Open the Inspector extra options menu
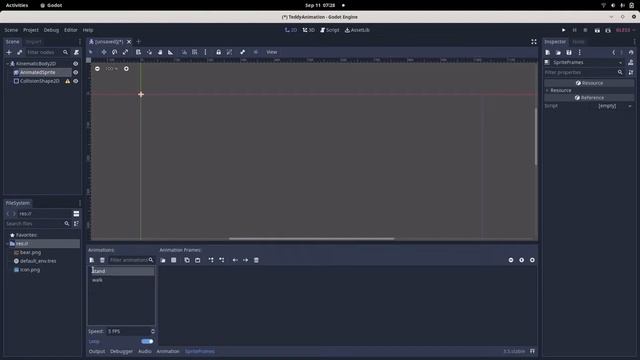 580,52
